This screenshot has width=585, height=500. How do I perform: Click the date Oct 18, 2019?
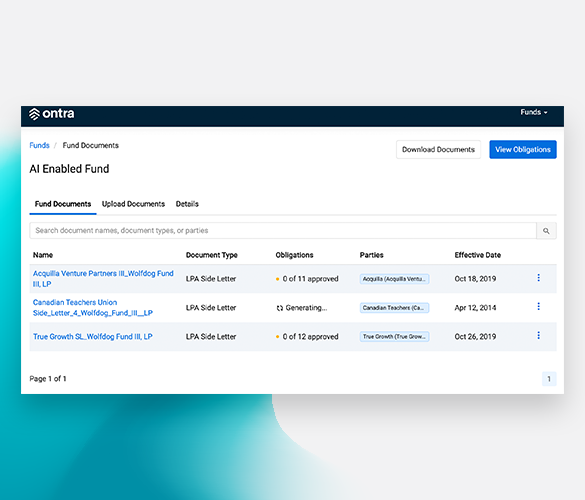pyautogui.click(x=475, y=279)
